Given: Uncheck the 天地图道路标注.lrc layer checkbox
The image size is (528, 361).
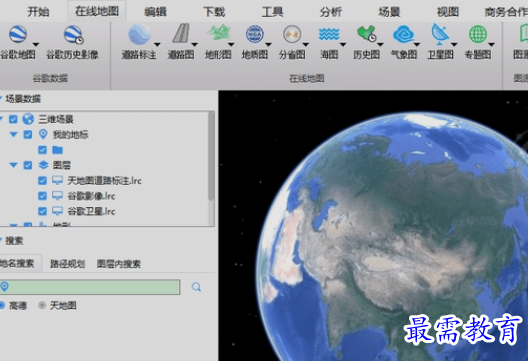Looking at the screenshot, I should coord(42,181).
